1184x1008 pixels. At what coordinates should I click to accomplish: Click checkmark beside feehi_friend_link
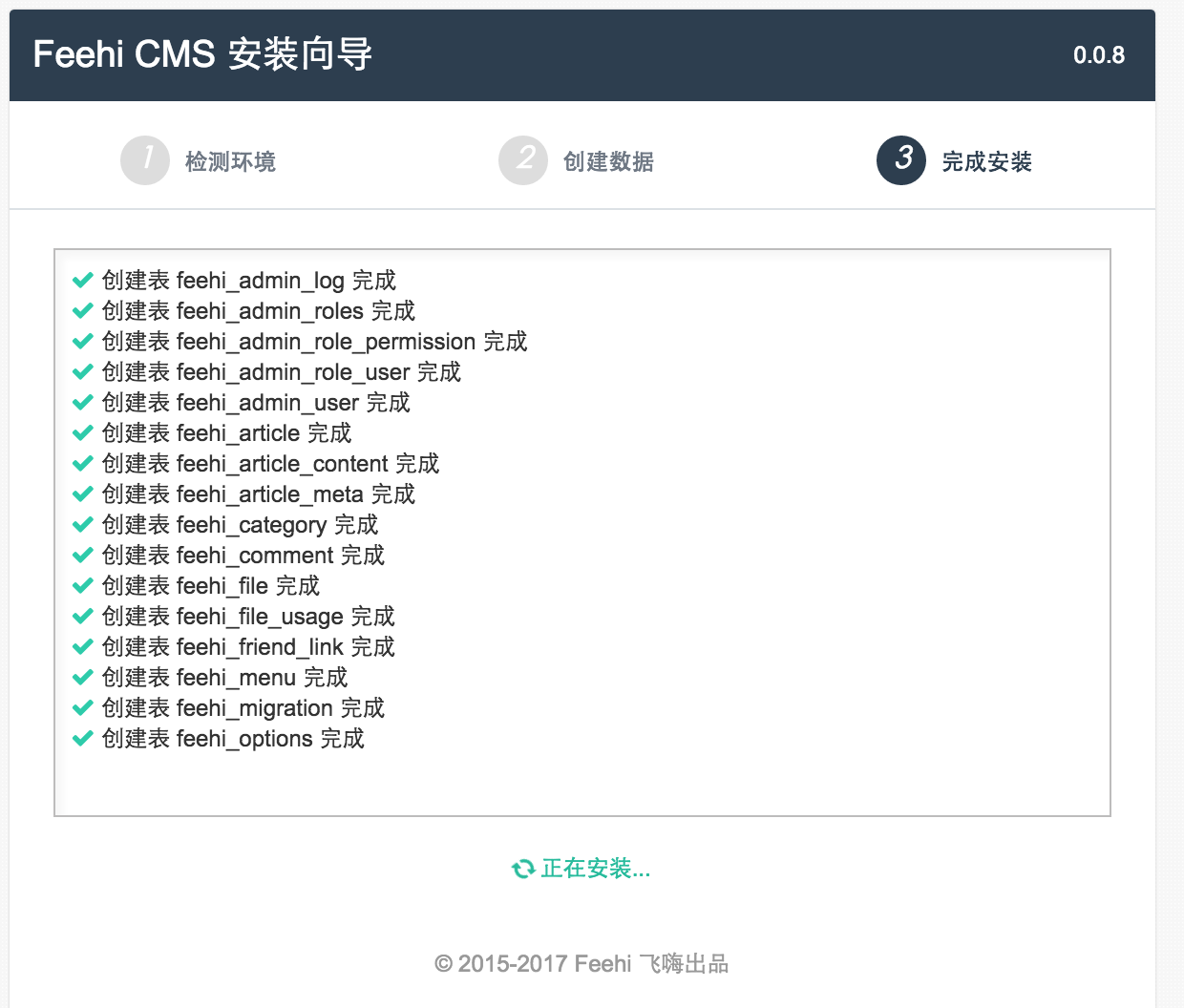coord(83,647)
